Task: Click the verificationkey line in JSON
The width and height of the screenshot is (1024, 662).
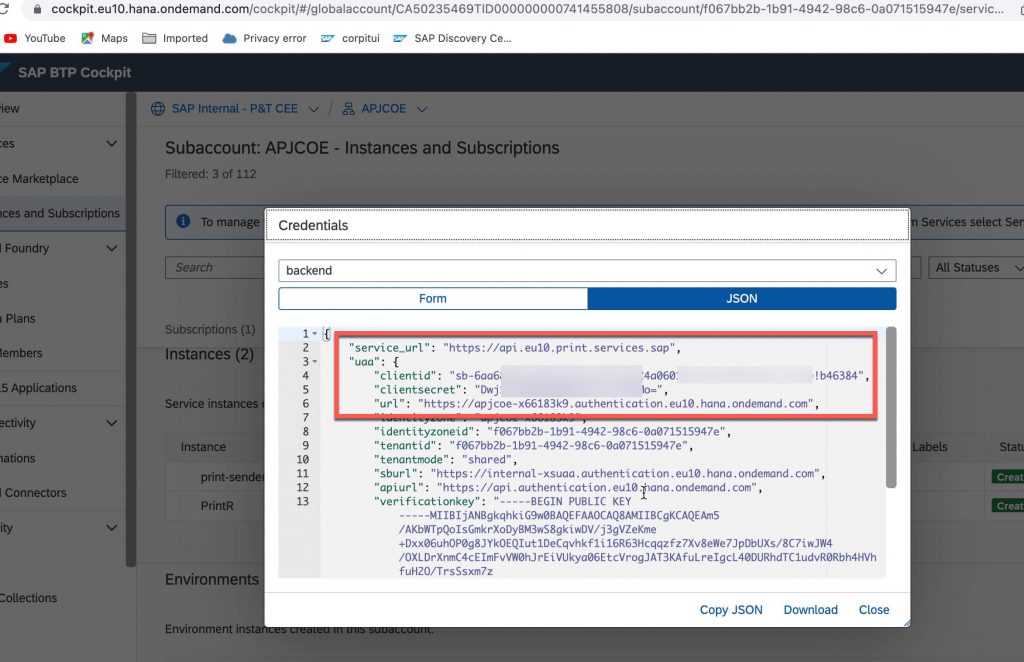Action: [x=503, y=502]
